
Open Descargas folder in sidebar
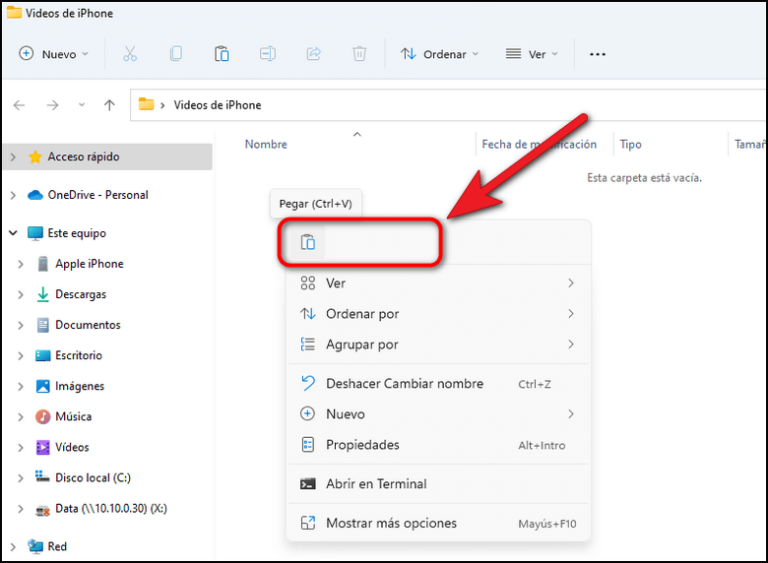coord(80,294)
